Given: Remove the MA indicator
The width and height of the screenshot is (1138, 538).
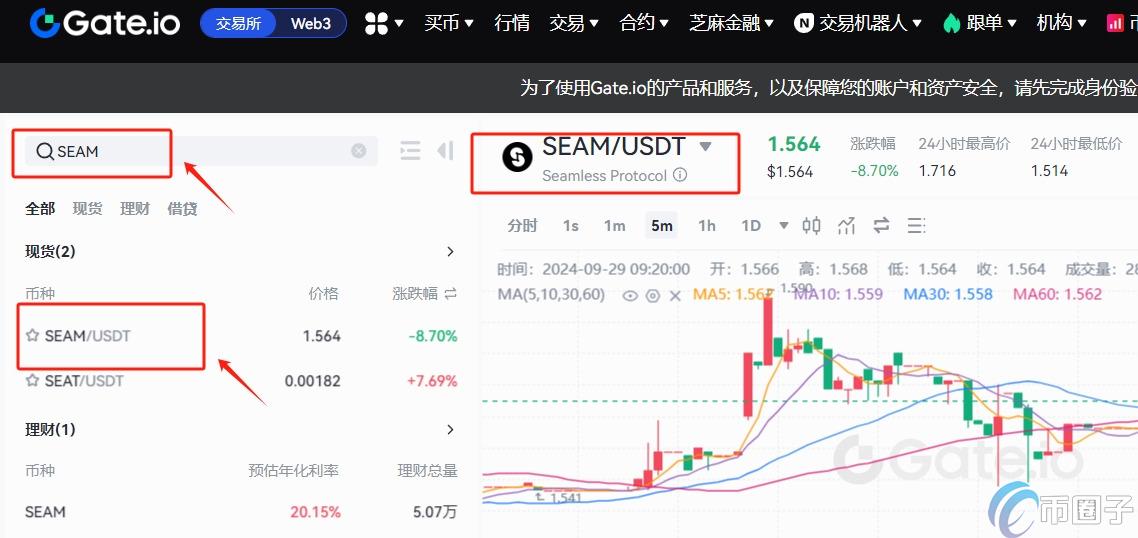Looking at the screenshot, I should [x=675, y=295].
